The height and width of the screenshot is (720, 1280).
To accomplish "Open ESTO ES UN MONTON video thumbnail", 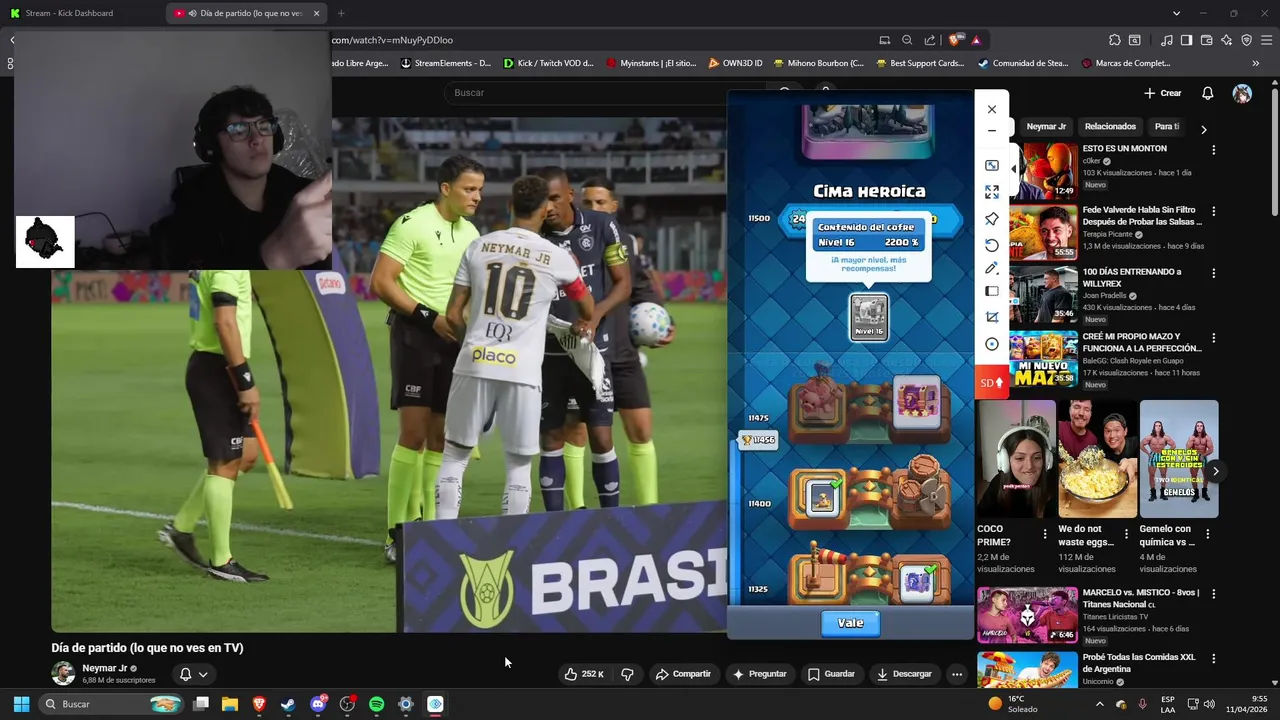I will [1043, 169].
